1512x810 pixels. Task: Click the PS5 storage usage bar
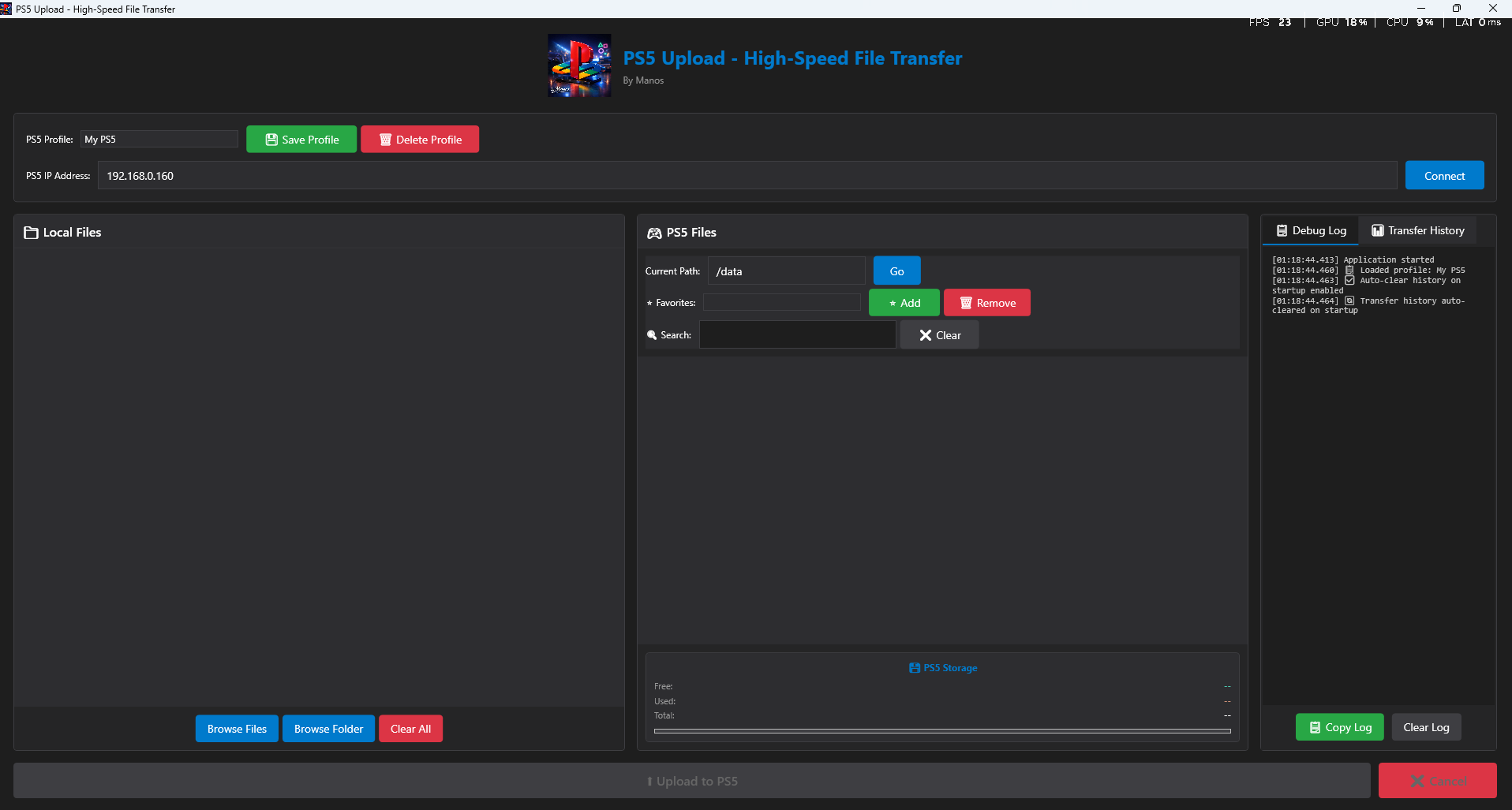[942, 731]
